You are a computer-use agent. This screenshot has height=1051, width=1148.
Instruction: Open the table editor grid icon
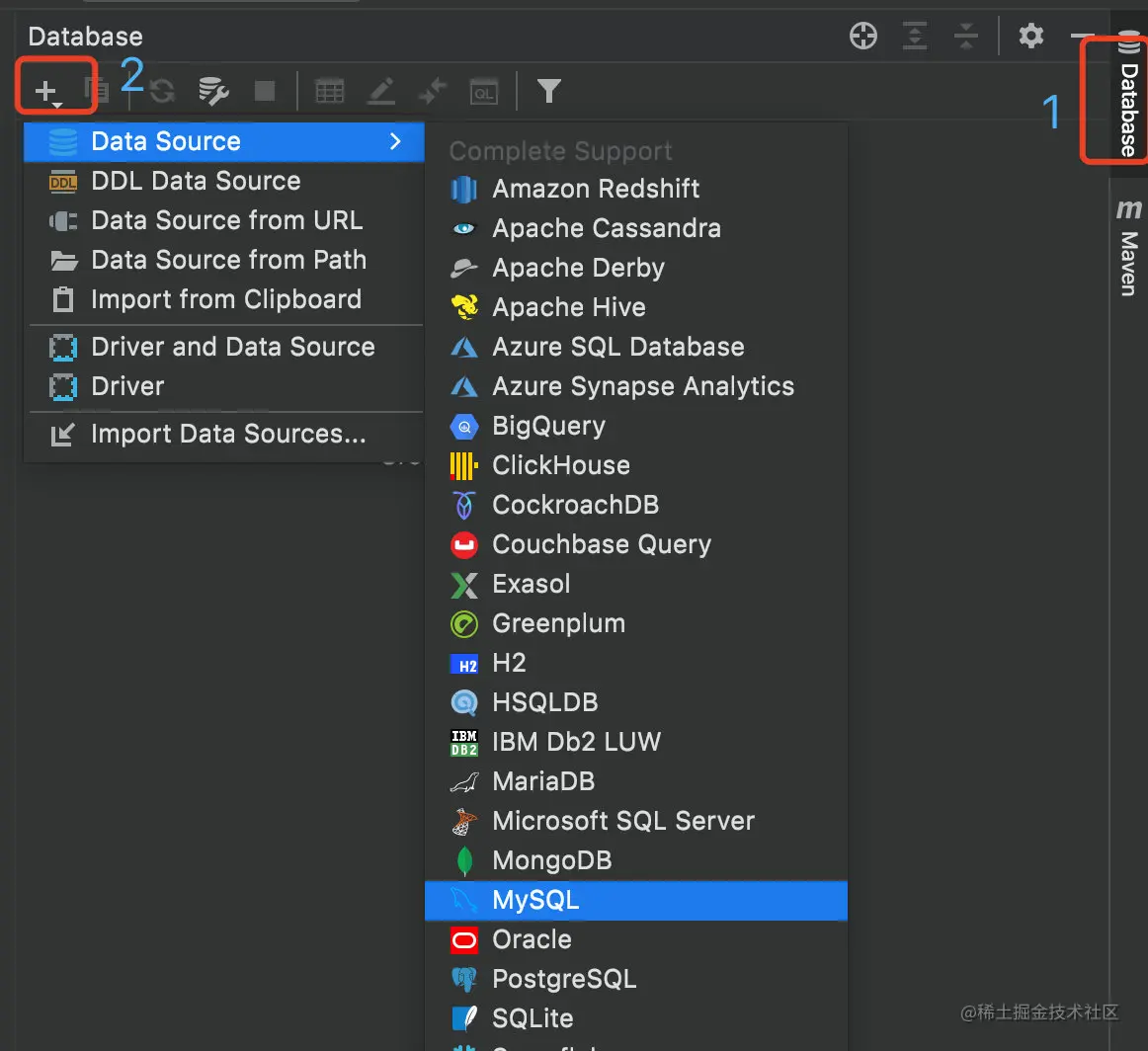pyautogui.click(x=329, y=92)
